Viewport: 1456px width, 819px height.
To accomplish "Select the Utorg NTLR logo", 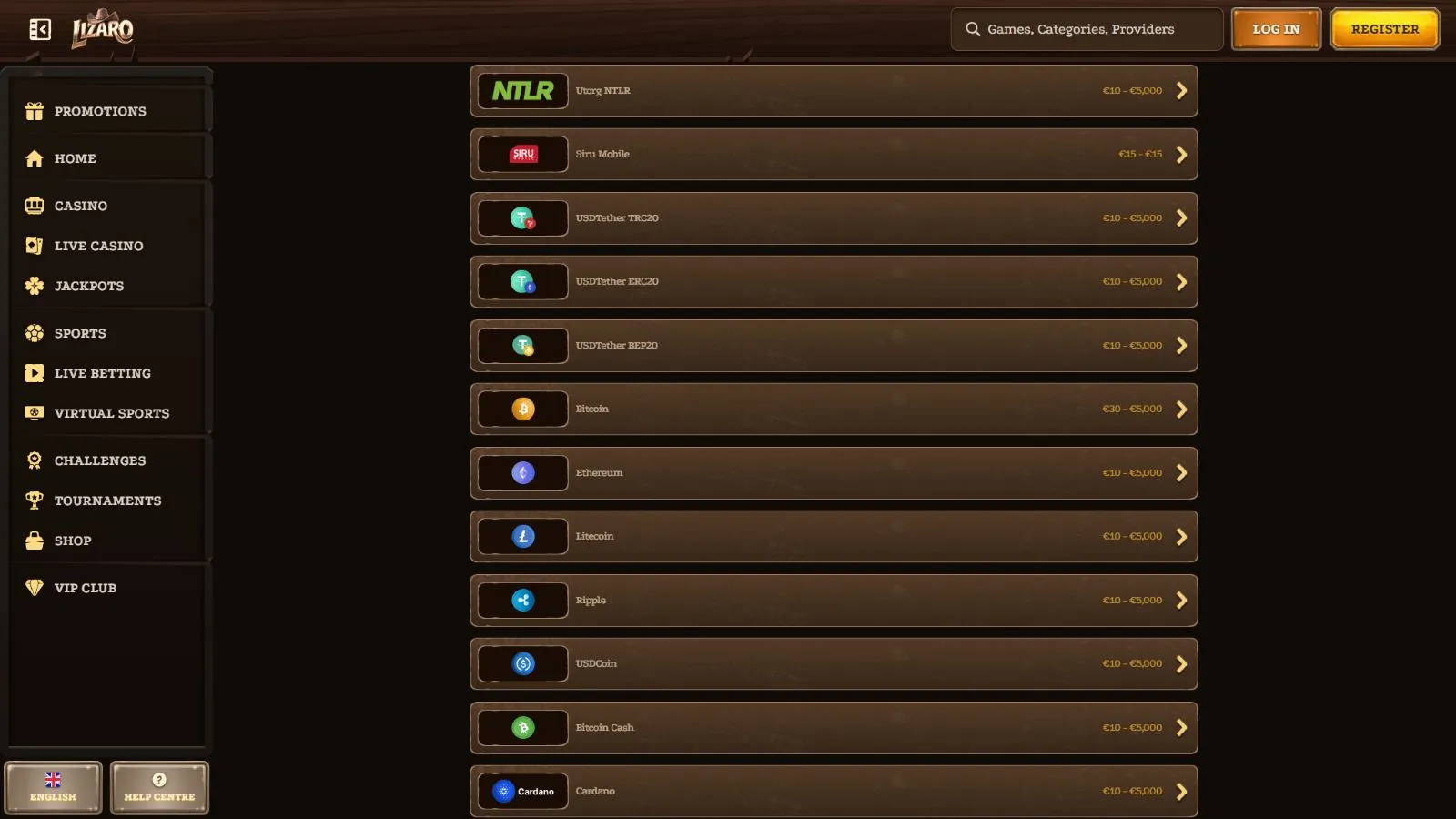I will pos(522,91).
